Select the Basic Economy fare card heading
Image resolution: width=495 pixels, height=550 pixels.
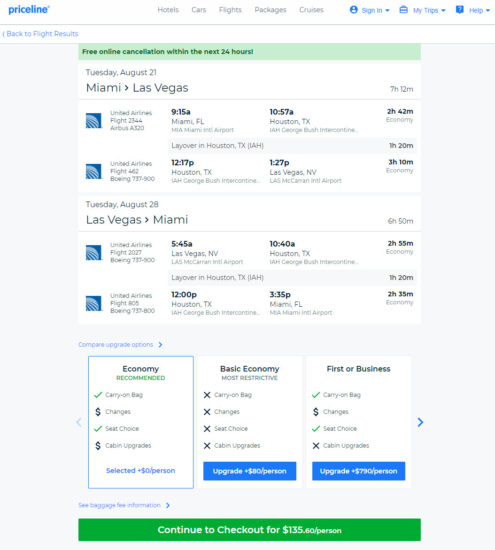pyautogui.click(x=249, y=369)
